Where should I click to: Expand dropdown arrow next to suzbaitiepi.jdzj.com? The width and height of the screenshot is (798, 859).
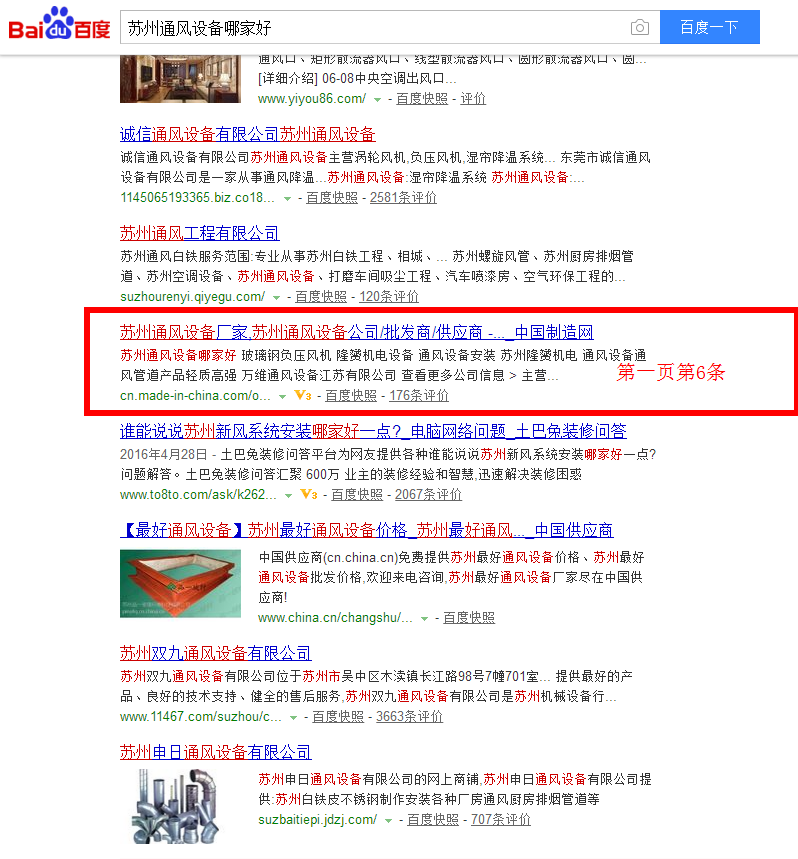click(x=388, y=821)
